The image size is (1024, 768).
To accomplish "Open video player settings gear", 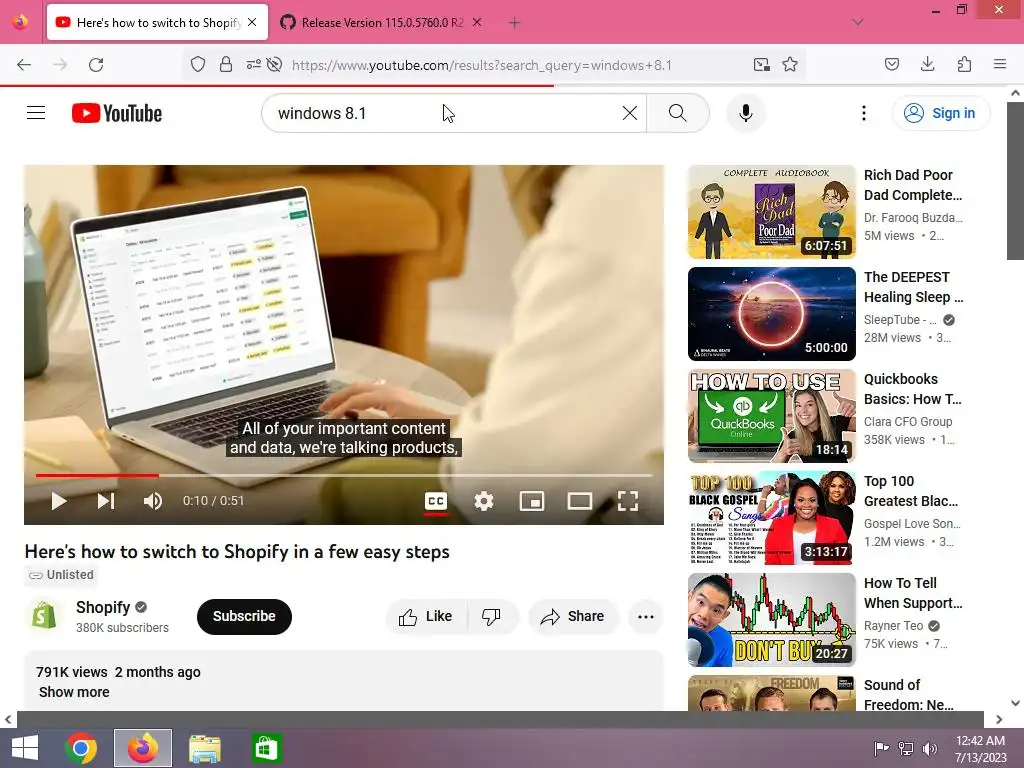I will [484, 501].
